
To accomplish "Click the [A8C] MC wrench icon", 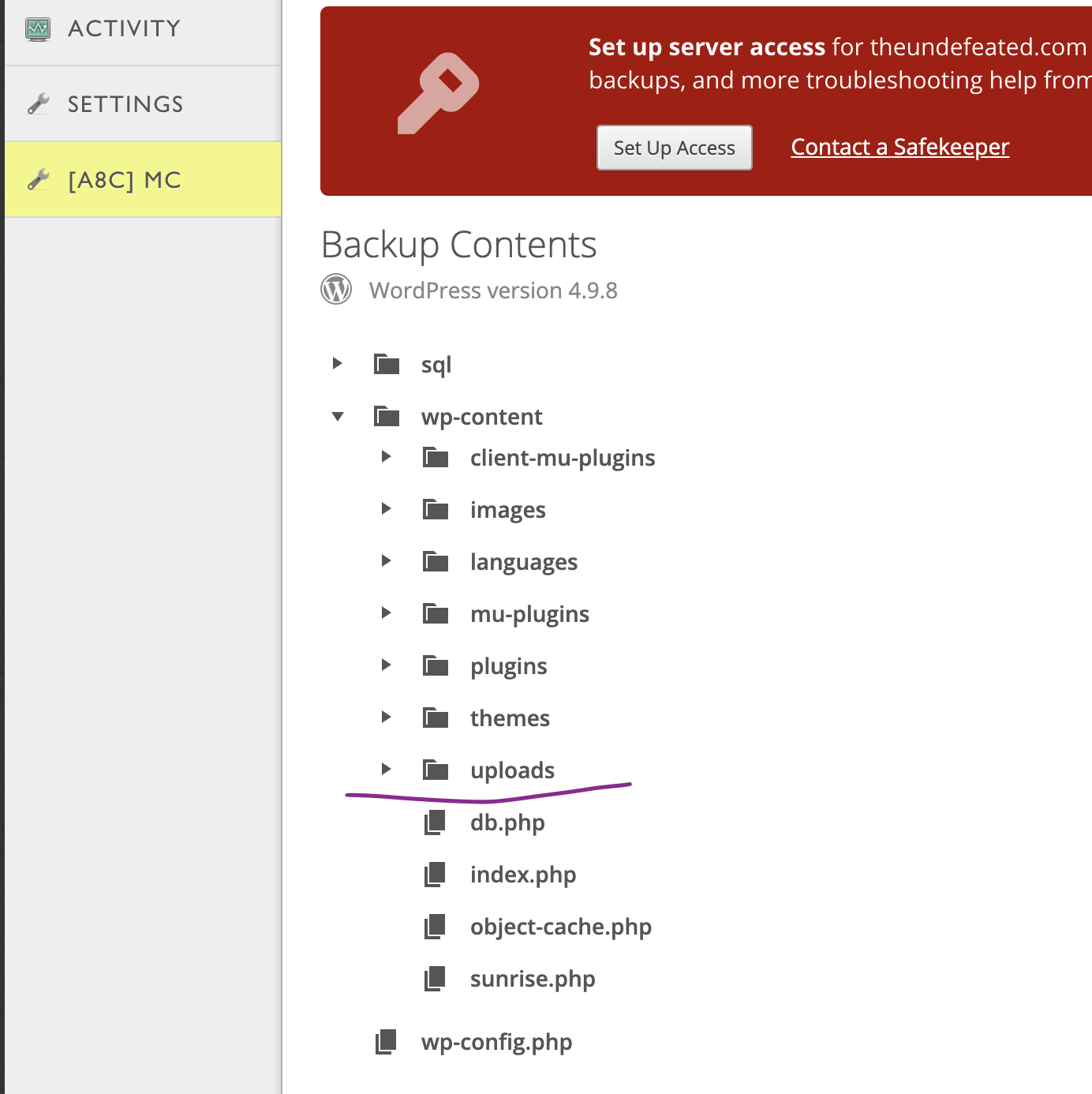I will click(38, 180).
